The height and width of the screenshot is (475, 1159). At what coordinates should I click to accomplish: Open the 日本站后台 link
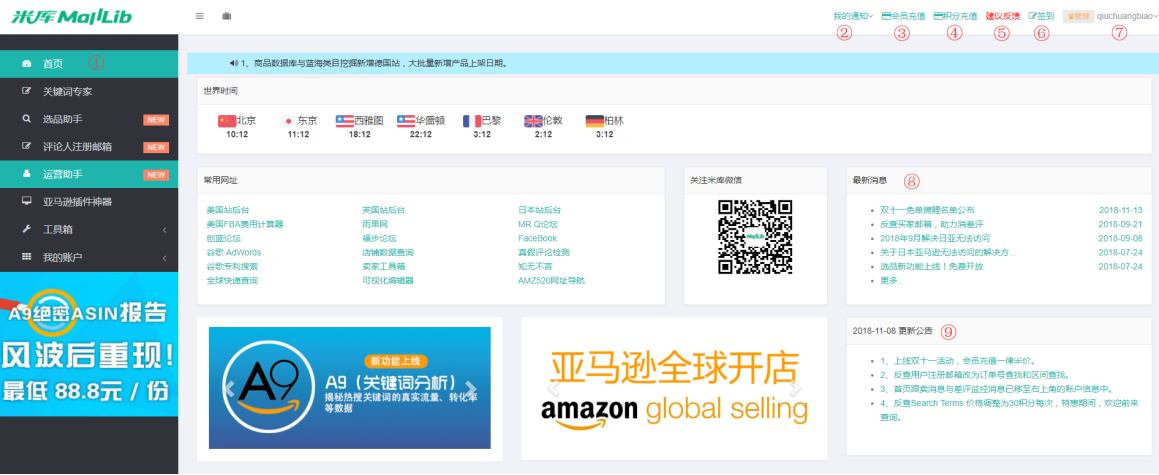pos(540,211)
